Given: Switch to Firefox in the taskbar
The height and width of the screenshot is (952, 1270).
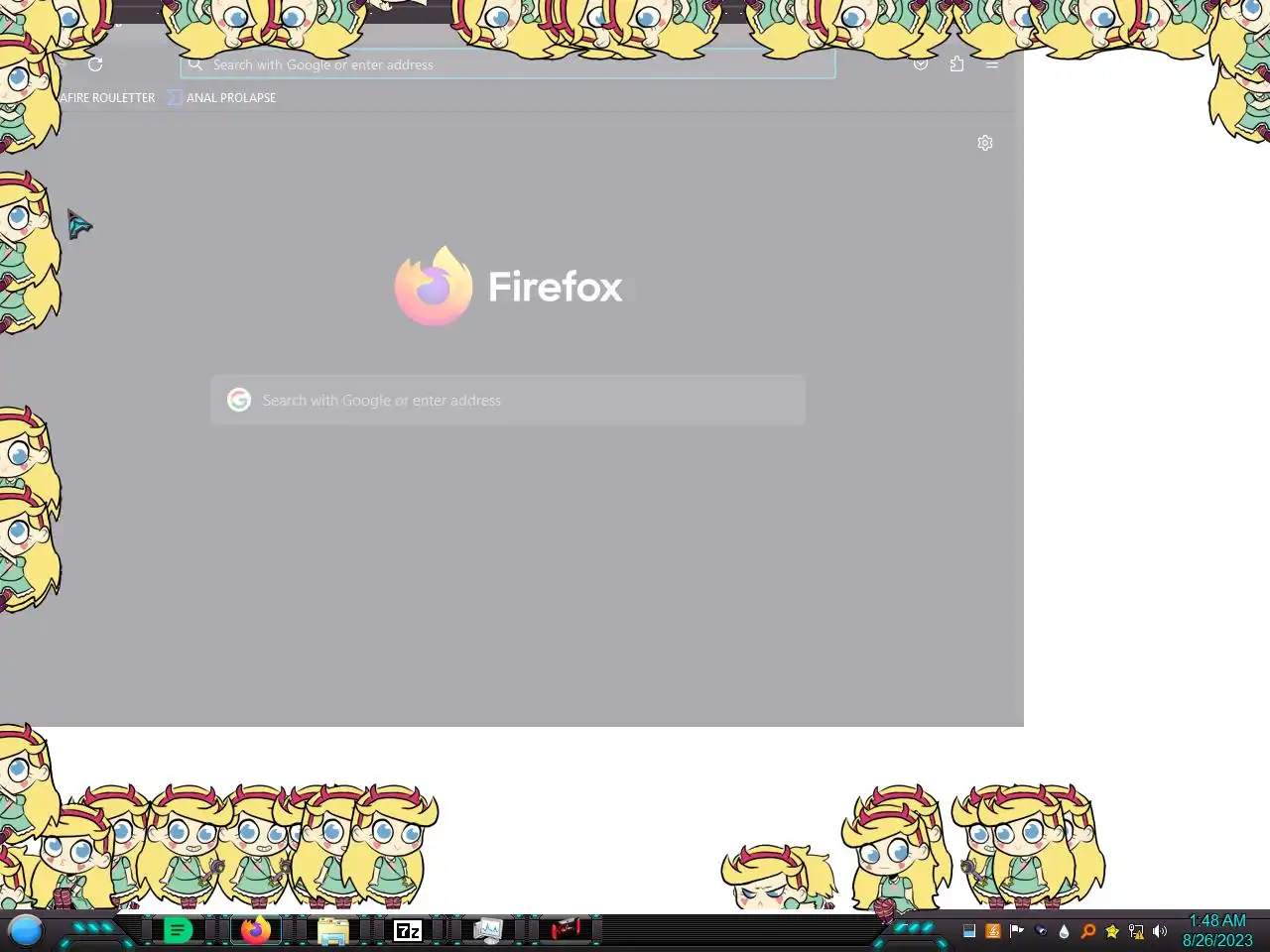Looking at the screenshot, I should 255,930.
